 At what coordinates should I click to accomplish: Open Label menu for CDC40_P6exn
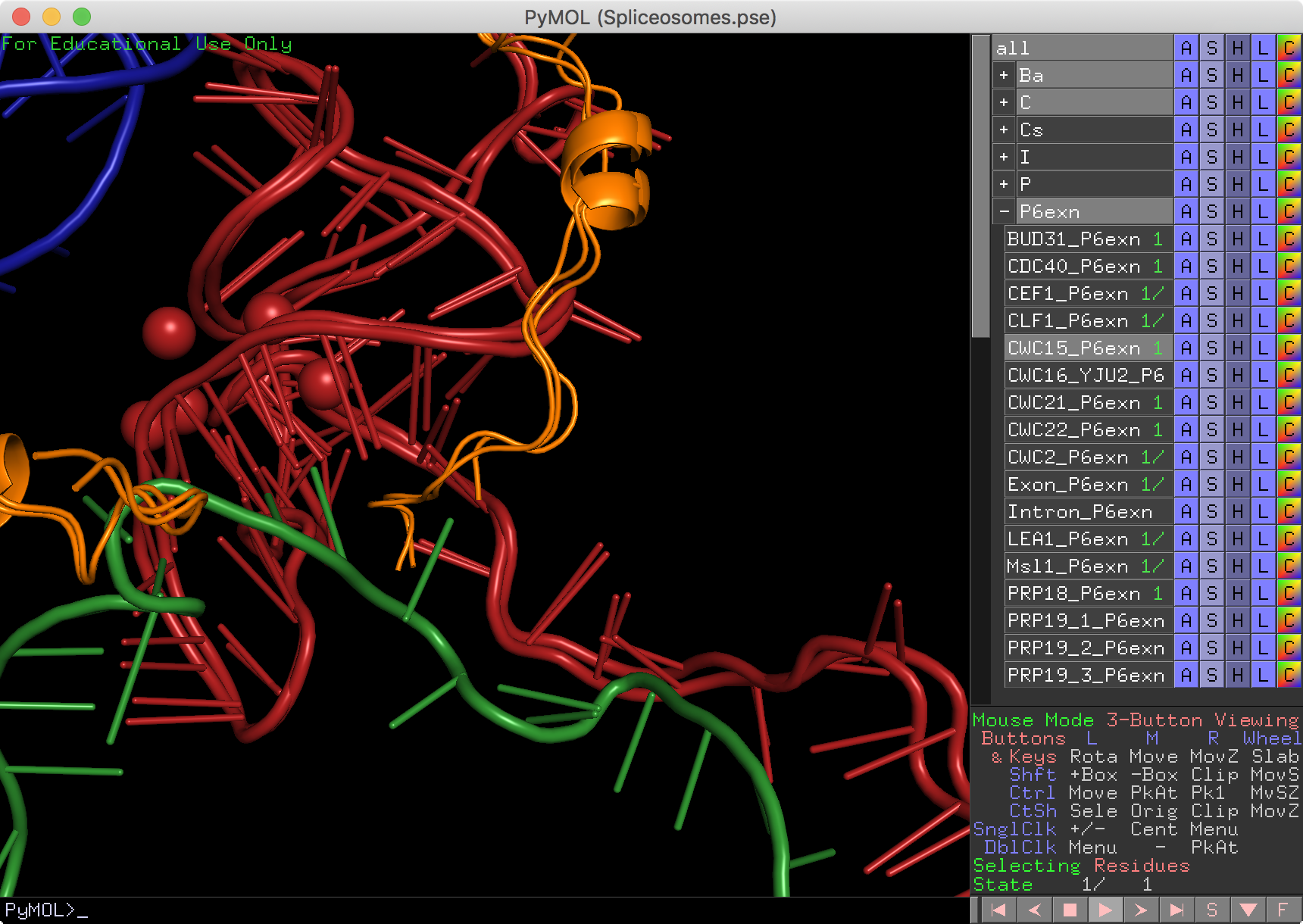point(1262,267)
